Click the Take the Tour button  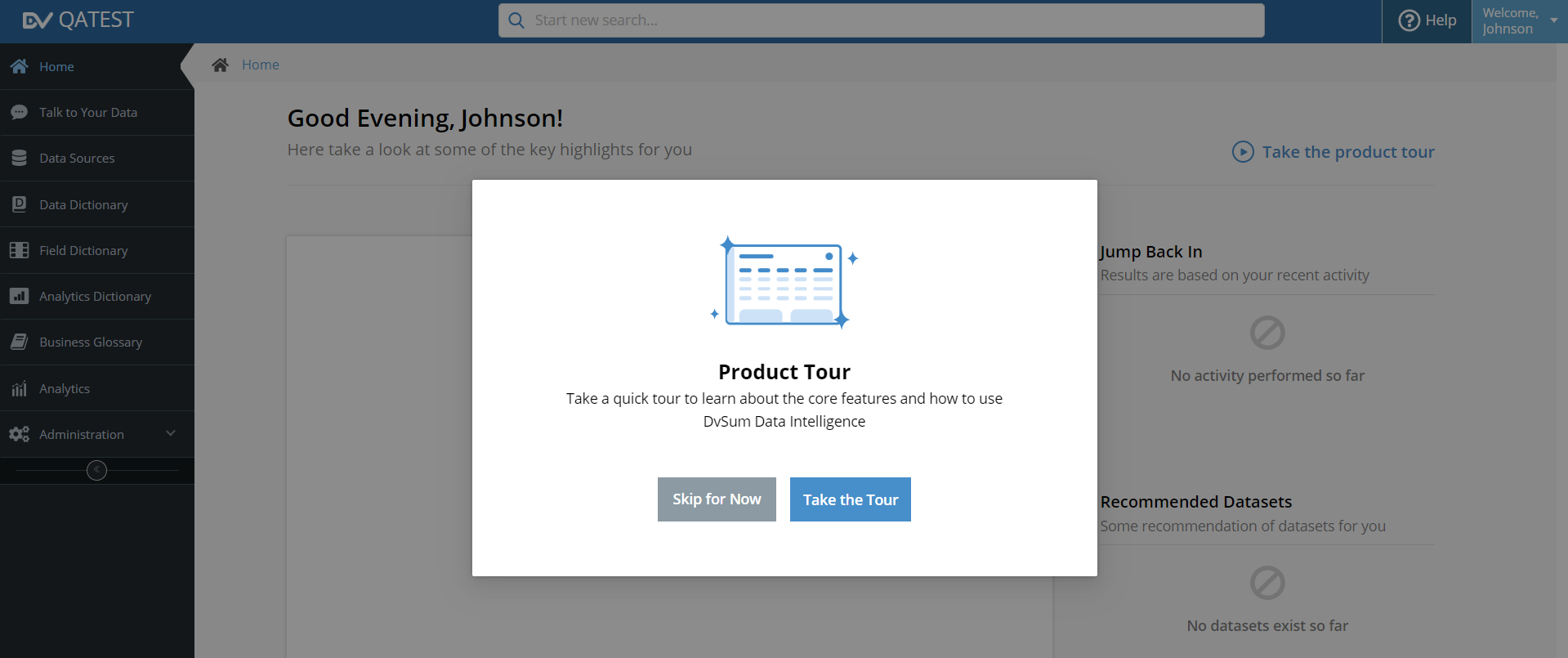point(851,499)
